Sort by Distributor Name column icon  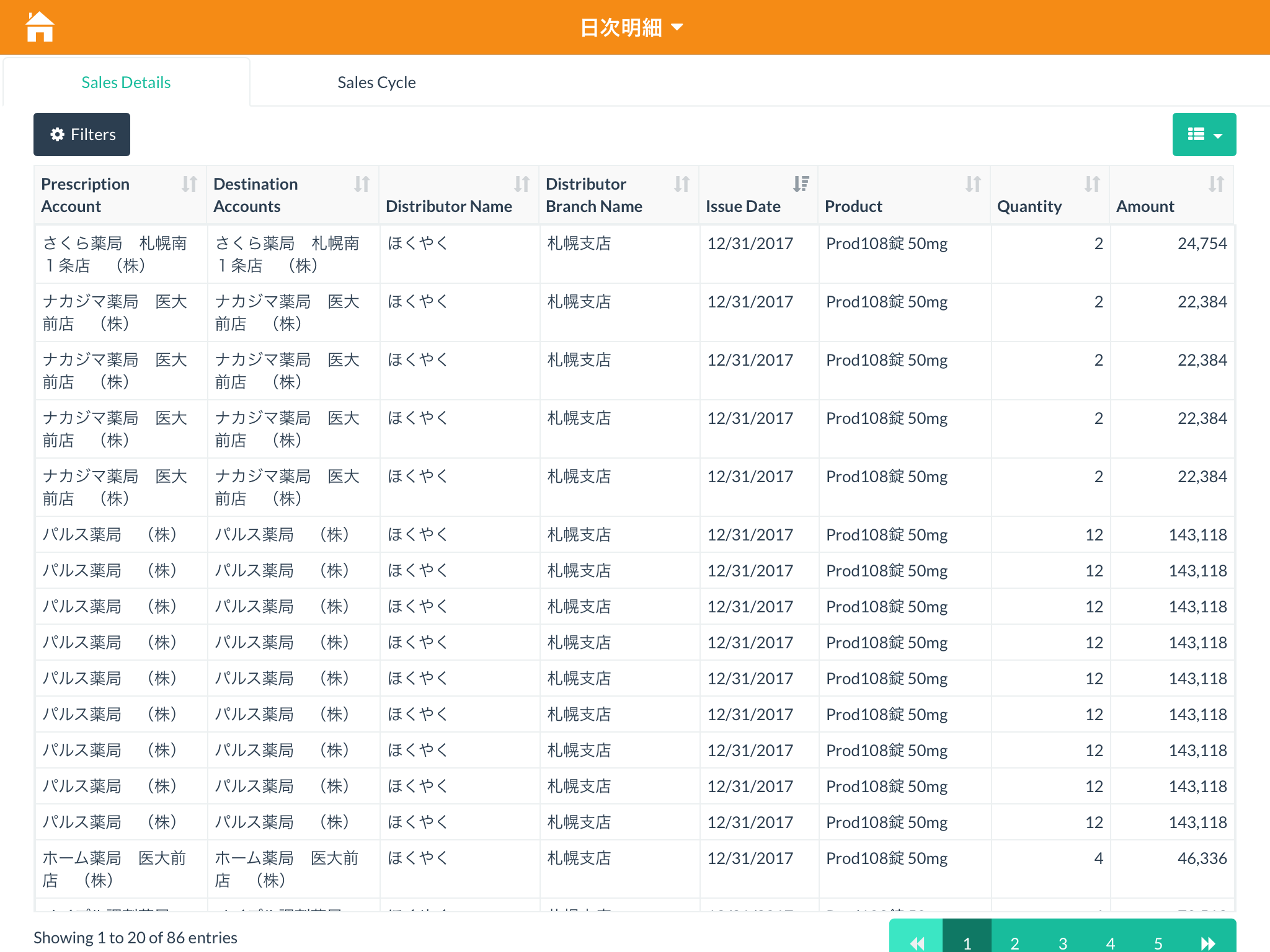[x=522, y=184]
